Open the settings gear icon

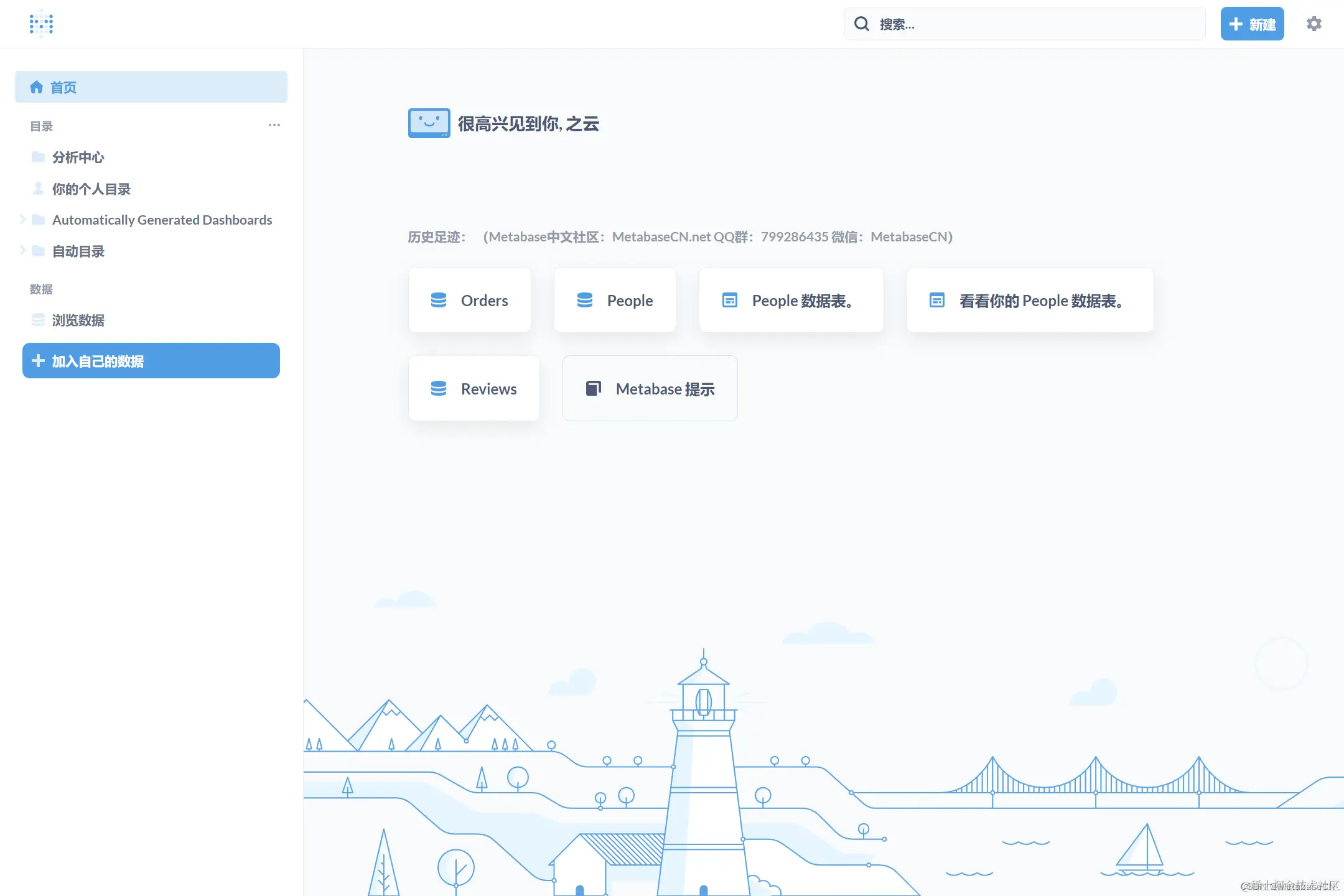click(x=1314, y=24)
